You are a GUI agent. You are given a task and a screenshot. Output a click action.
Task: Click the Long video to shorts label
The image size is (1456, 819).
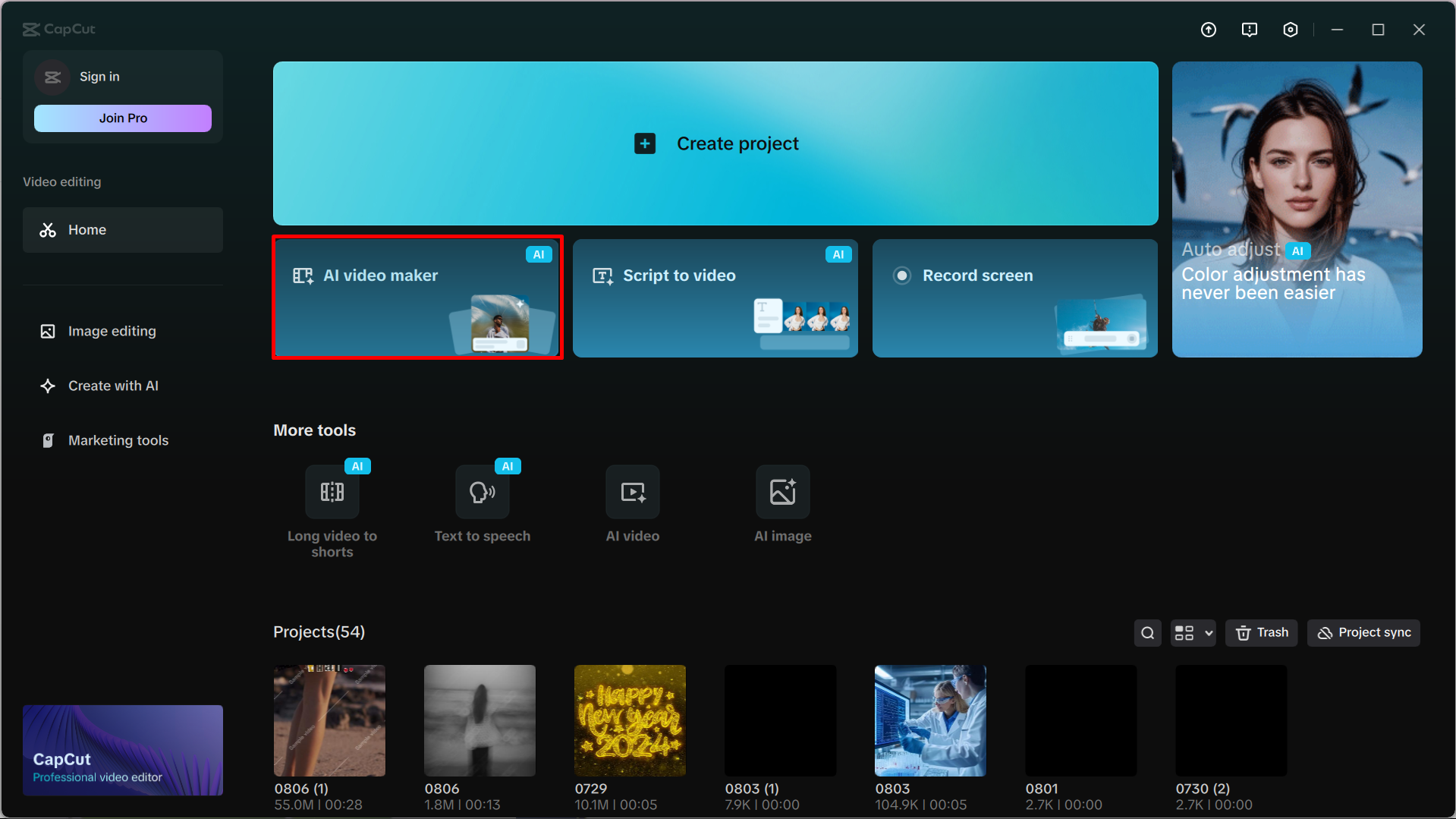332,543
